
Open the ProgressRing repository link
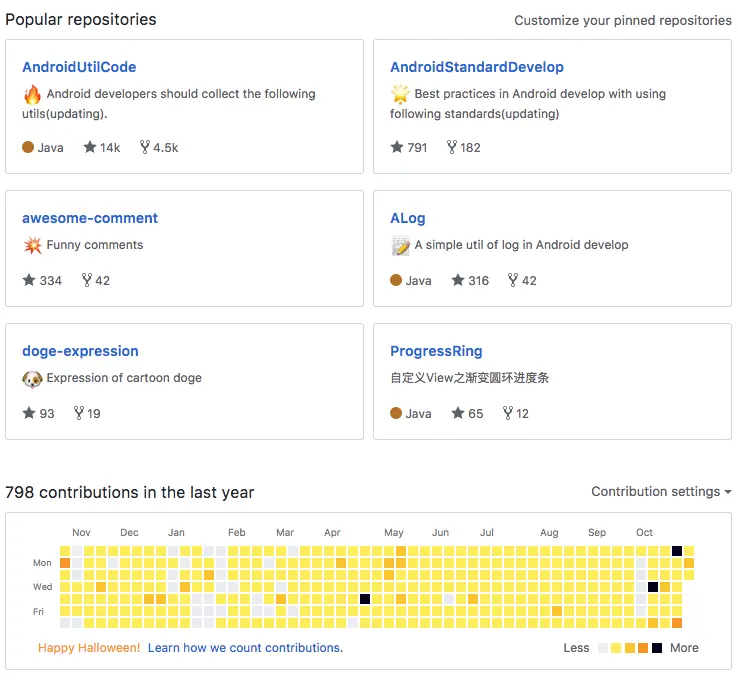click(436, 351)
